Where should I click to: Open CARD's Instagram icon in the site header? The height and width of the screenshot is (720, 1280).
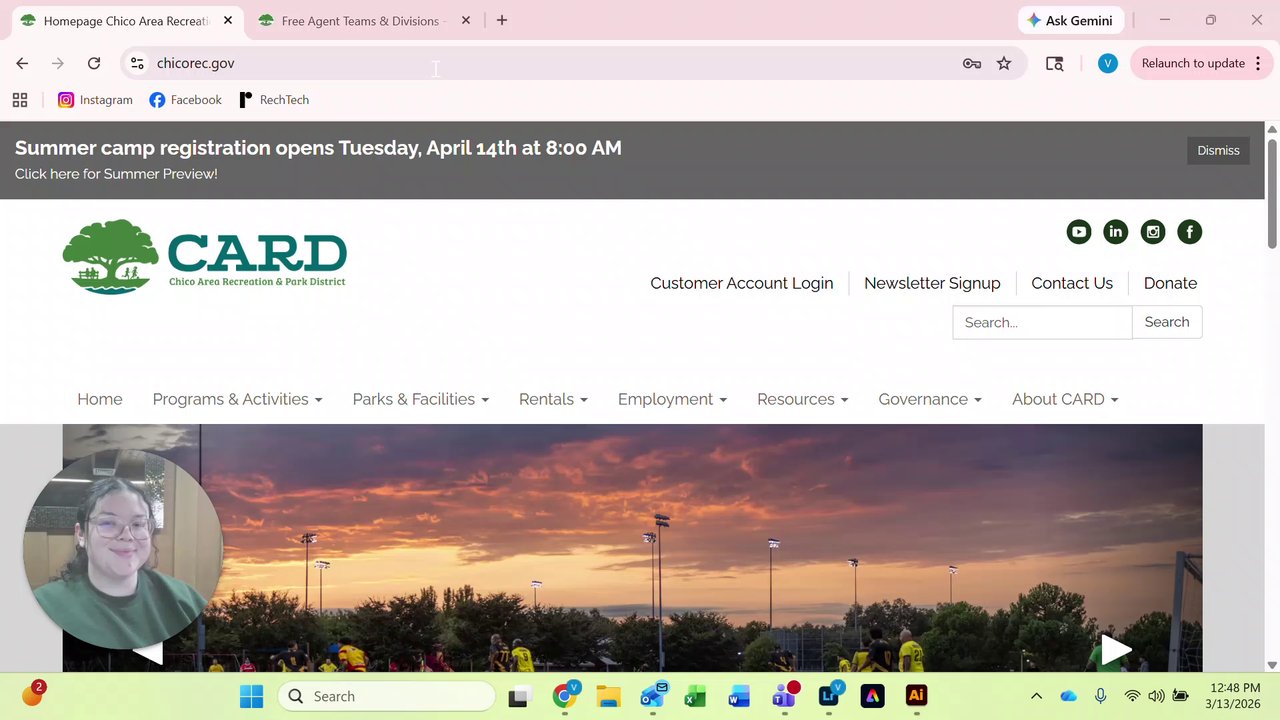[x=1153, y=232]
